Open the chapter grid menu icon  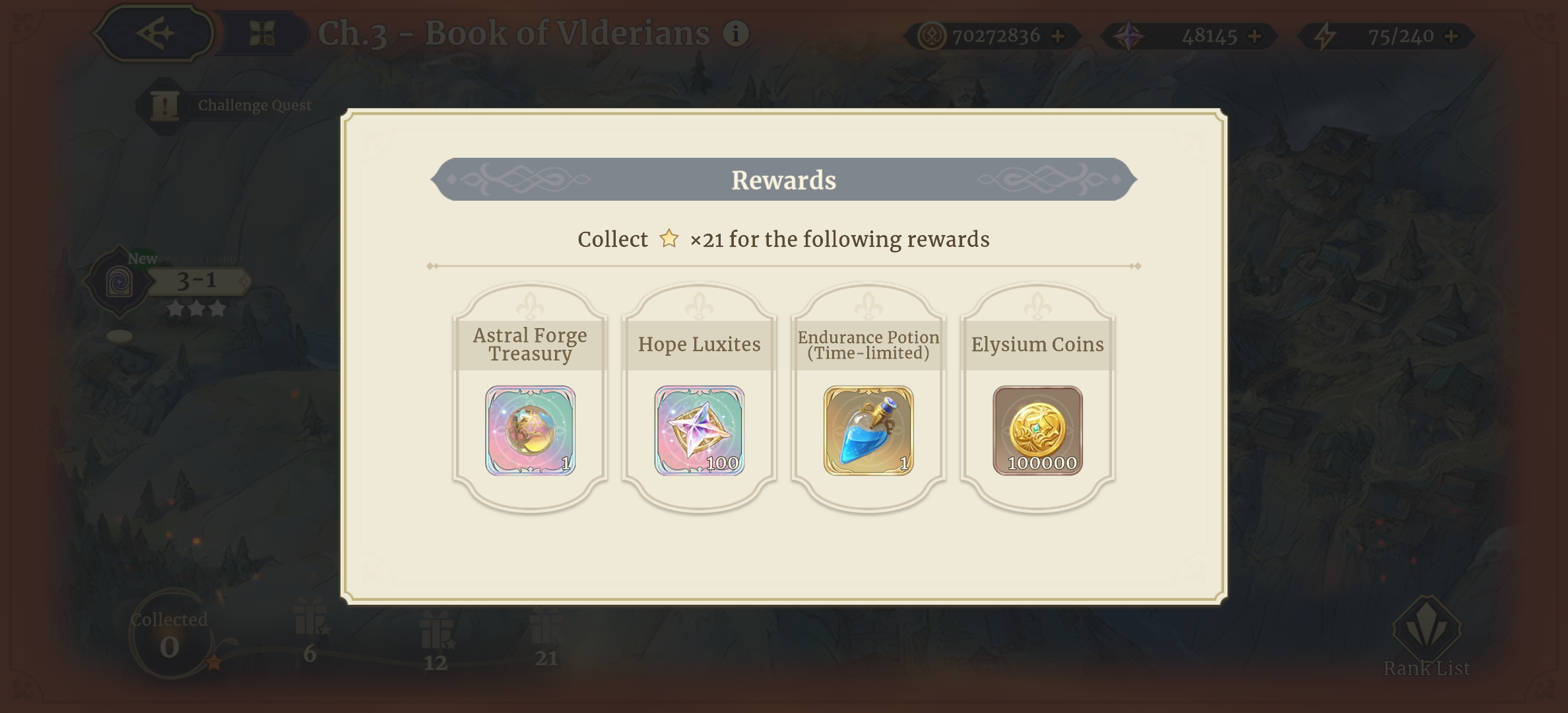pos(262,34)
